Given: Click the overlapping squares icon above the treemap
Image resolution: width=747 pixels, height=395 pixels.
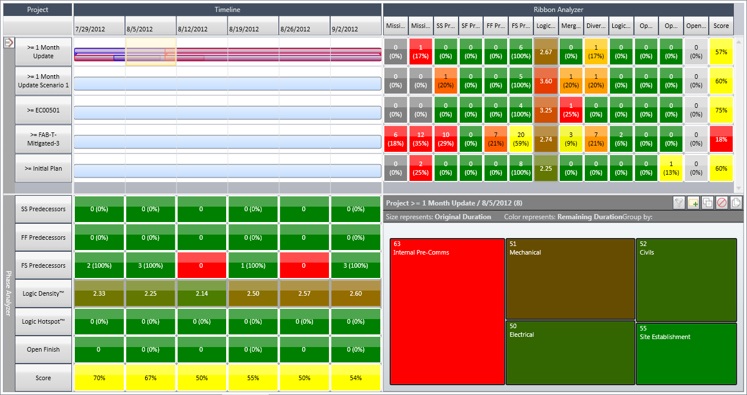Looking at the screenshot, I should tap(707, 203).
